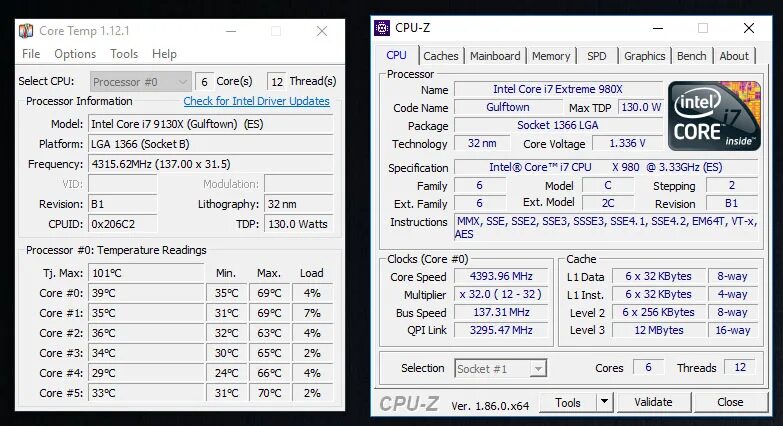Switch to the Bench tab
The image size is (783, 426).
coord(692,56)
